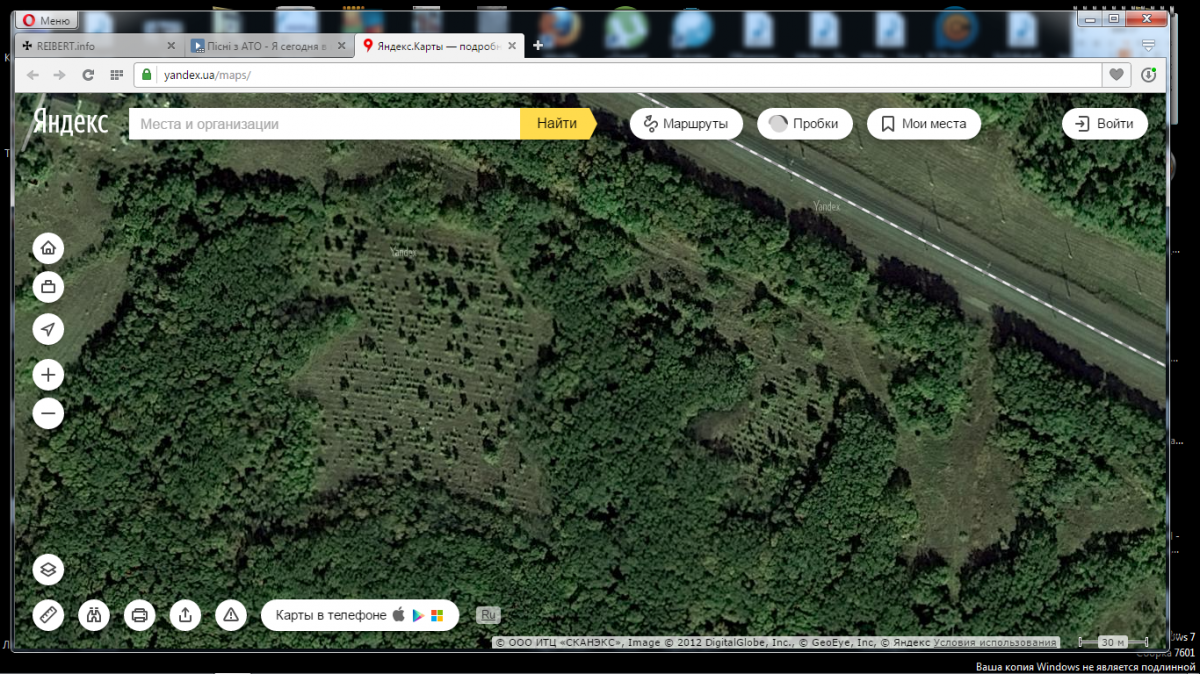
Task: Click the share map icon
Action: 185,614
